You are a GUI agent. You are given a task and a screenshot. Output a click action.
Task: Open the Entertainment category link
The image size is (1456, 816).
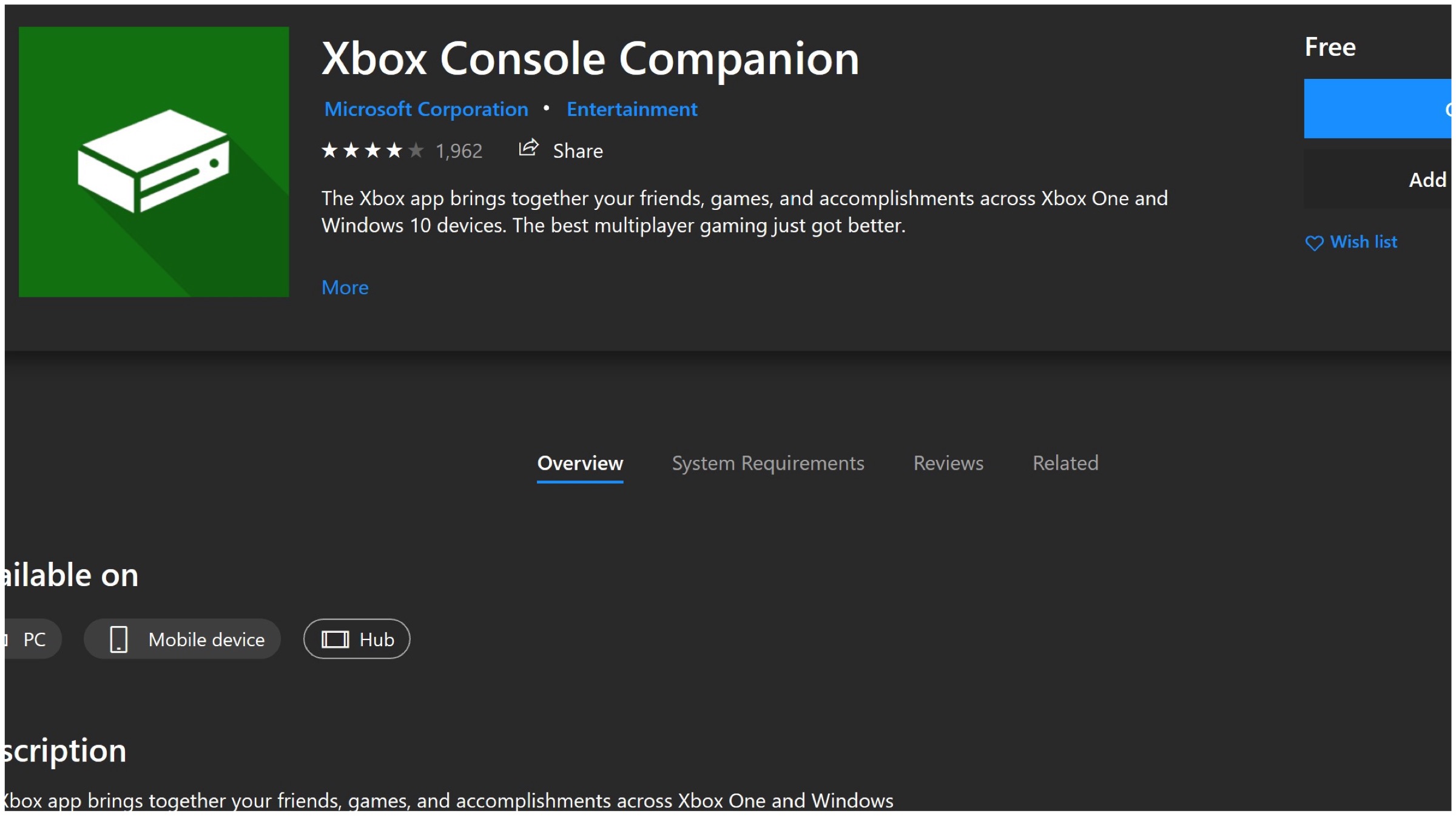(x=632, y=109)
